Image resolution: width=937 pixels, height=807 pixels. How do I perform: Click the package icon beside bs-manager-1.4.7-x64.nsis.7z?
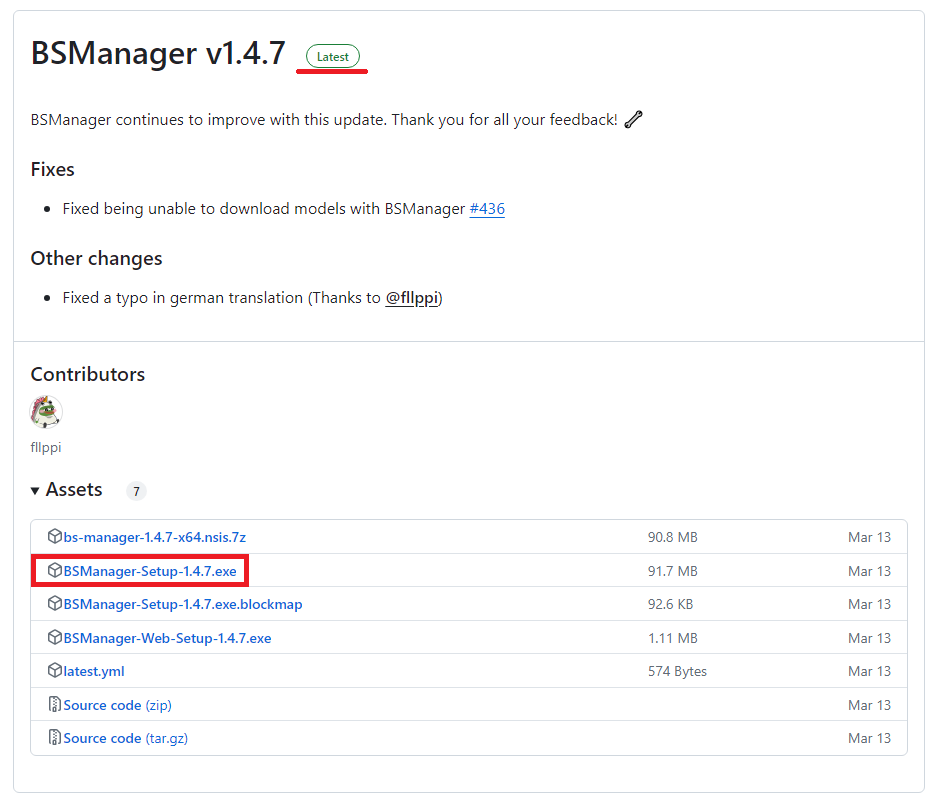[x=54, y=536]
